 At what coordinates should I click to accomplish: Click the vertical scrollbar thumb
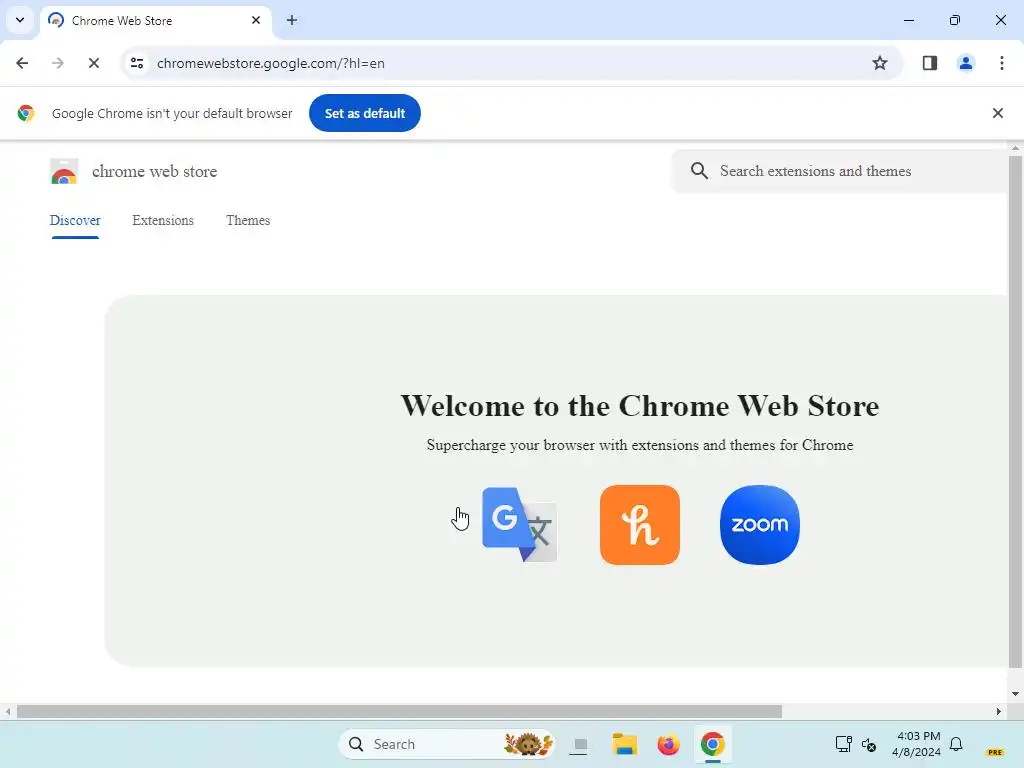(x=1015, y=411)
